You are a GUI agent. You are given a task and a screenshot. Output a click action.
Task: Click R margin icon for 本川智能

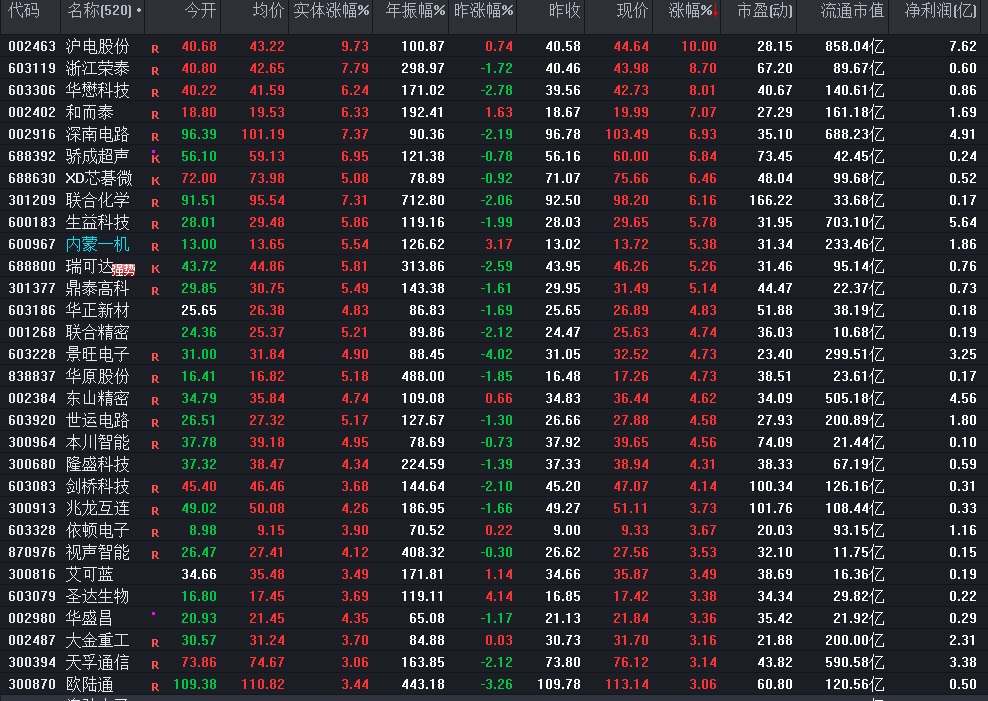(x=155, y=445)
